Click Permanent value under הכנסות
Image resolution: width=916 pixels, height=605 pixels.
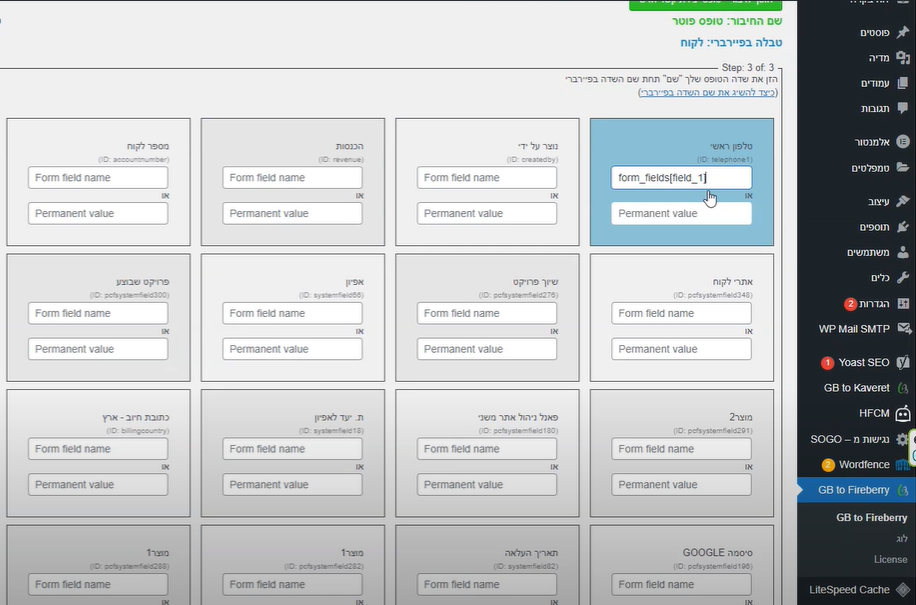[292, 214]
